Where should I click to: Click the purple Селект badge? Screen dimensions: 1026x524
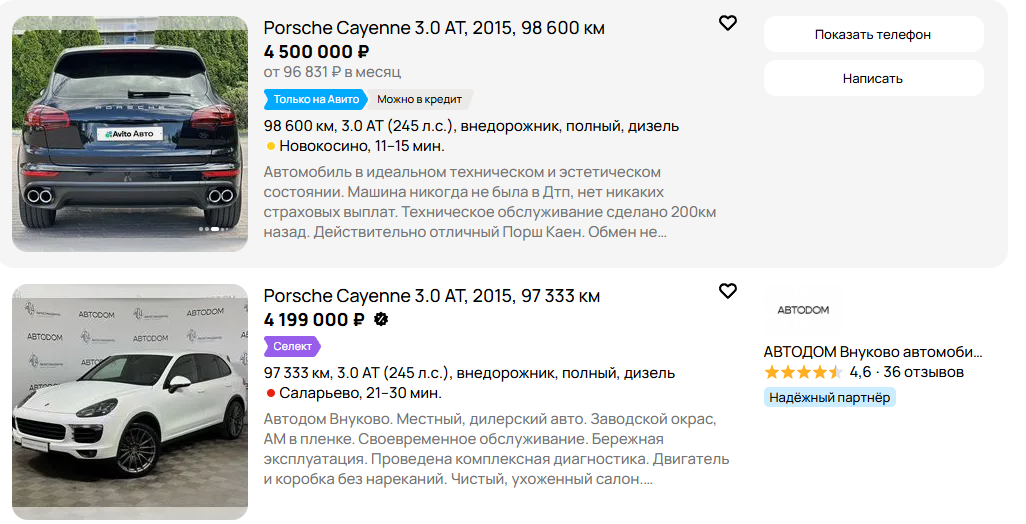293,346
